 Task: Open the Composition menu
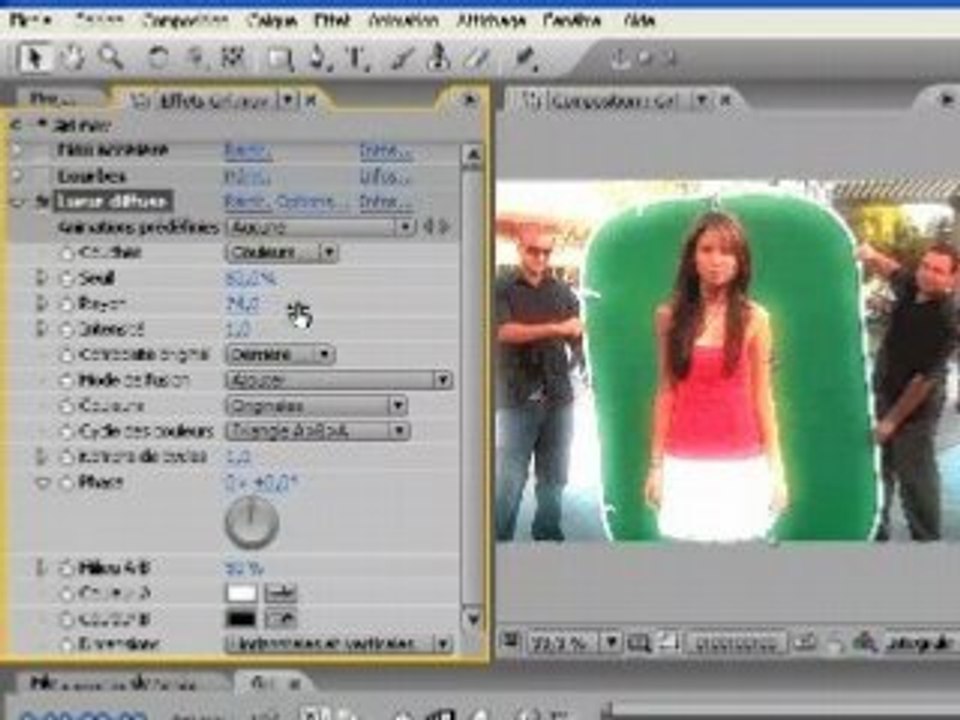pos(186,20)
